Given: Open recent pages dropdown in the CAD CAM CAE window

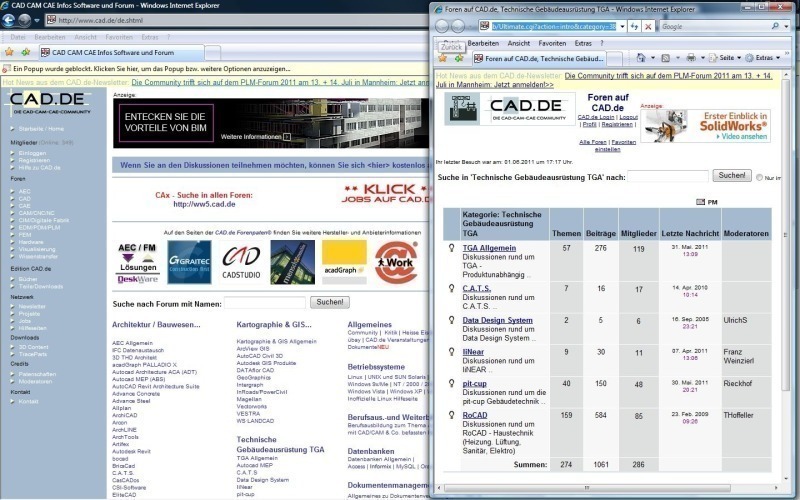Looking at the screenshot, I should coord(37,21).
